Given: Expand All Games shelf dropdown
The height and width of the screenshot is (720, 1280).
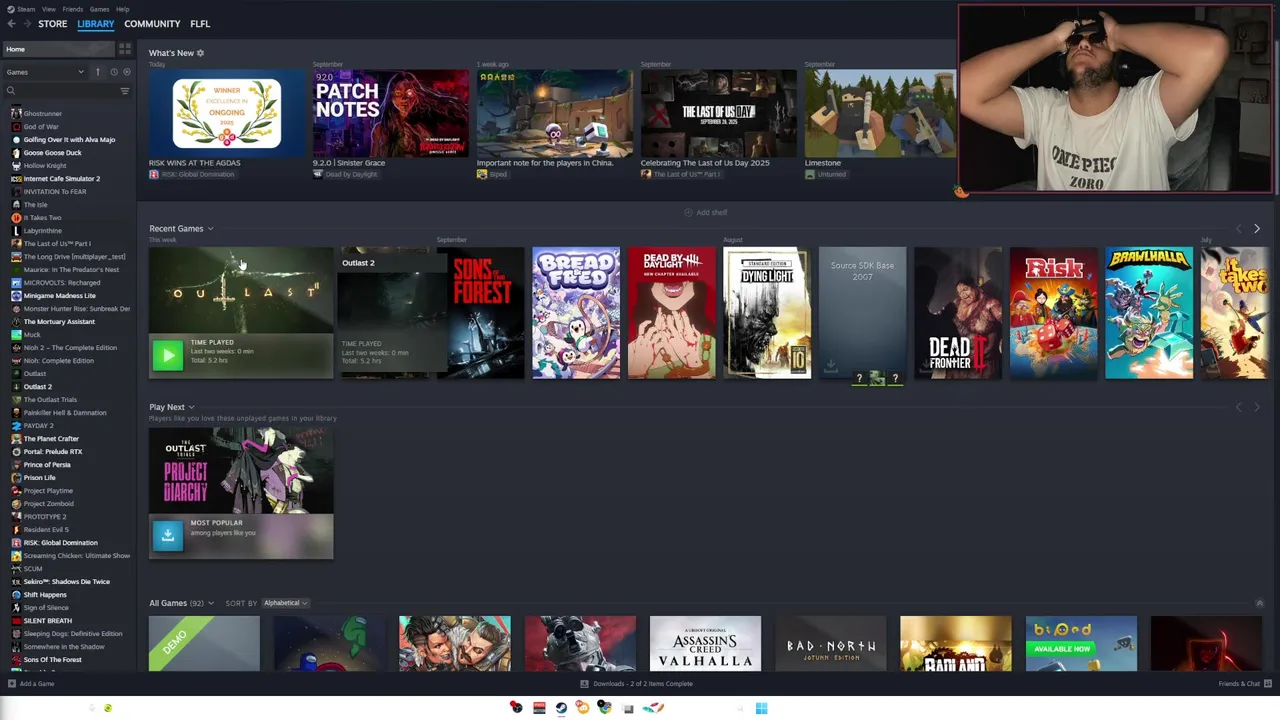Looking at the screenshot, I should (x=211, y=604).
